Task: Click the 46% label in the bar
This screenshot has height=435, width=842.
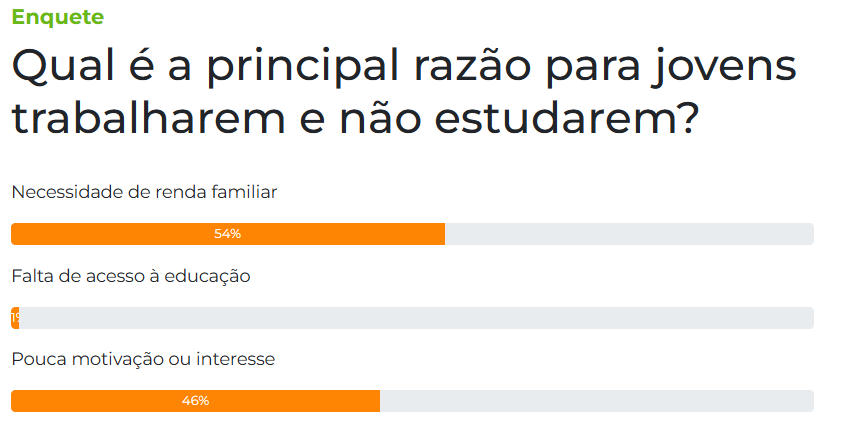Action: click(195, 401)
